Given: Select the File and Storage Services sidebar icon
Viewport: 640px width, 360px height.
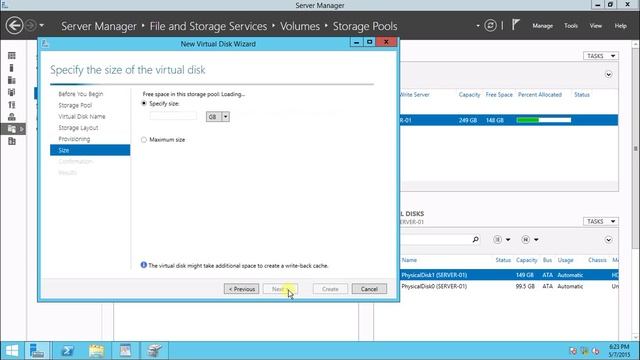Looking at the screenshot, I should point(12,129).
